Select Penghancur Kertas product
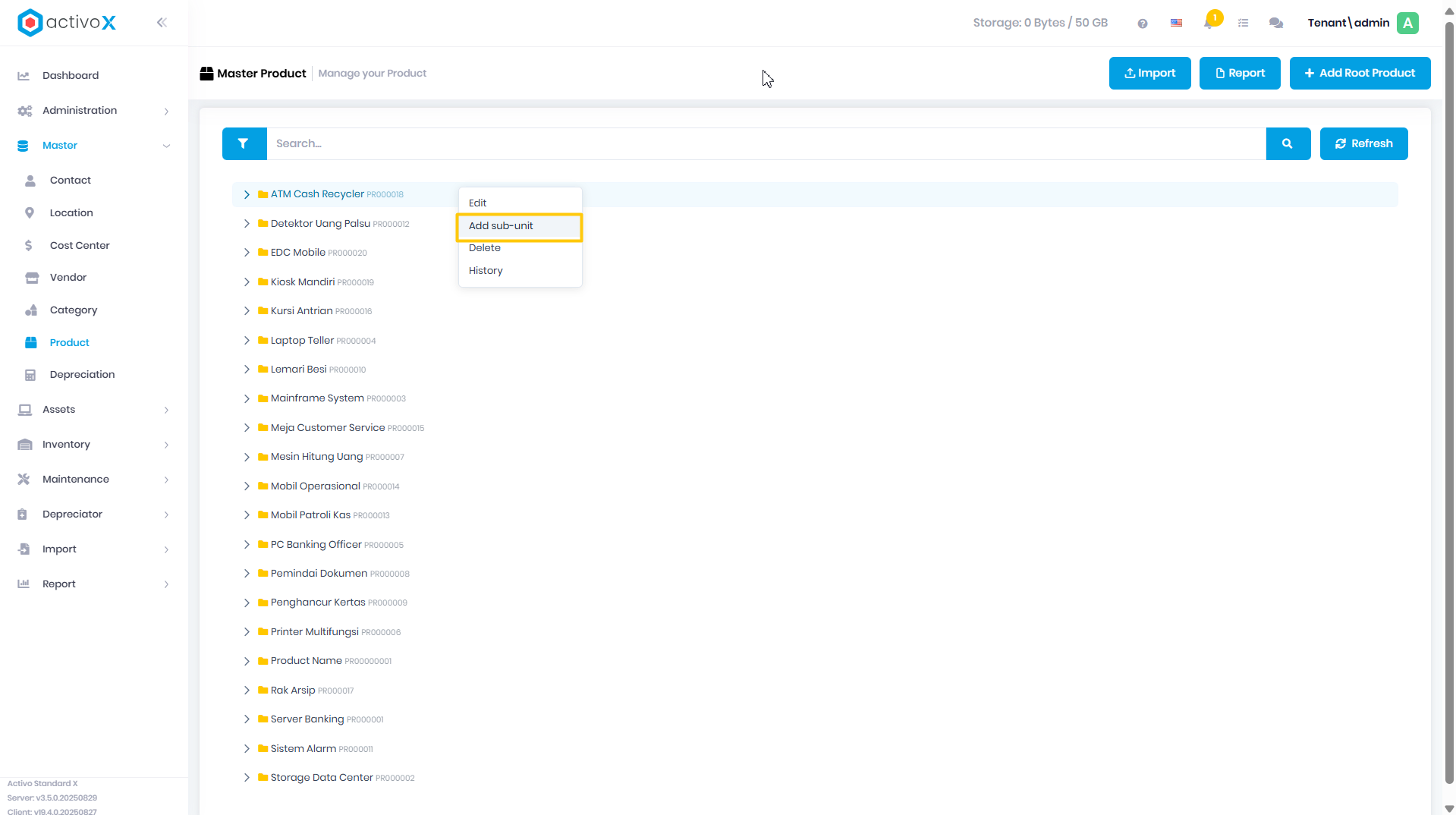Image resolution: width=1456 pixels, height=815 pixels. coord(318,603)
